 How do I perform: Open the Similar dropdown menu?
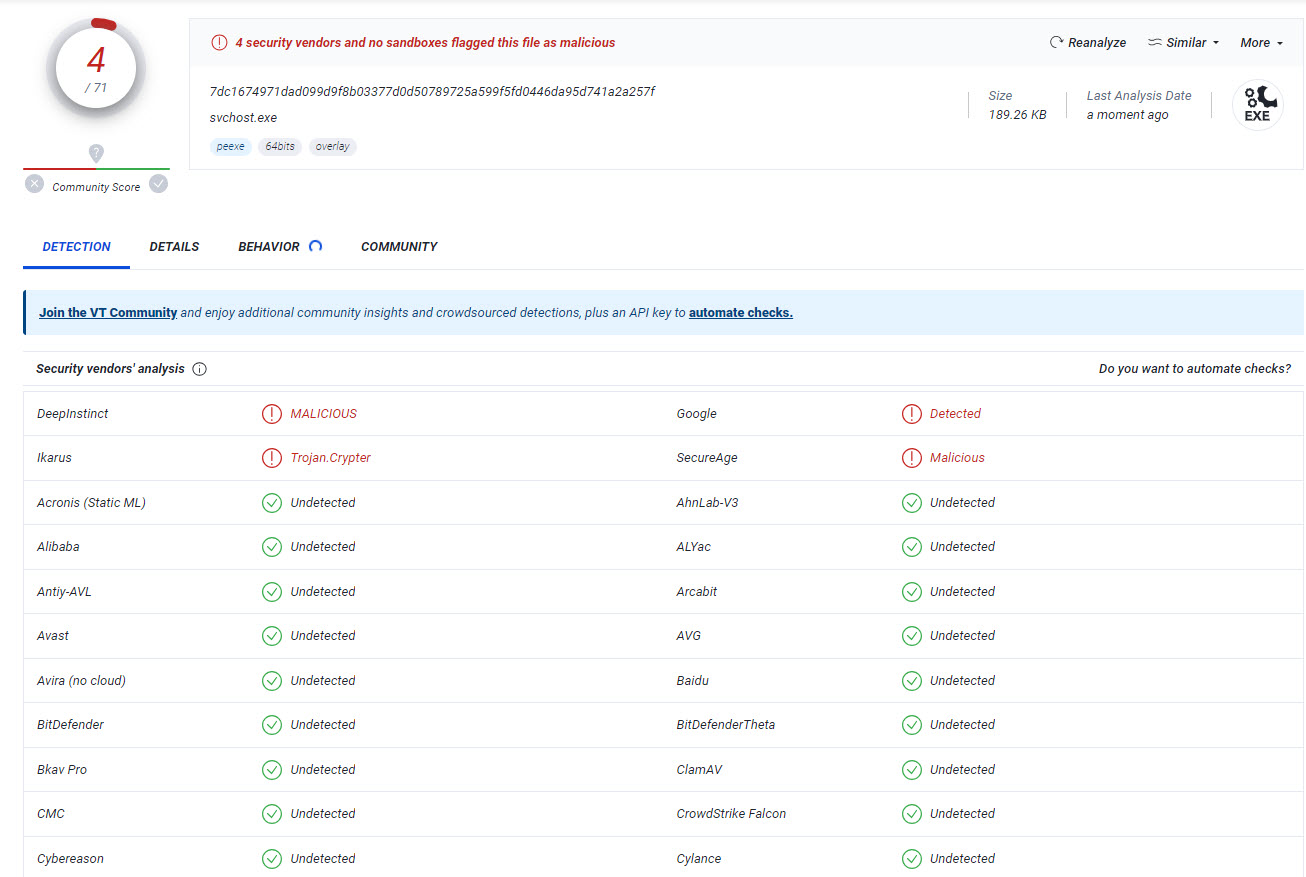coord(1184,43)
